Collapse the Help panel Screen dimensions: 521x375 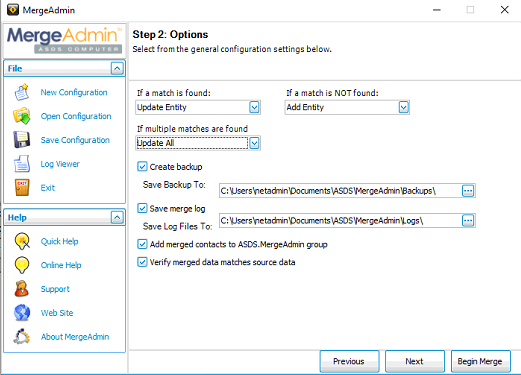pyautogui.click(x=117, y=217)
